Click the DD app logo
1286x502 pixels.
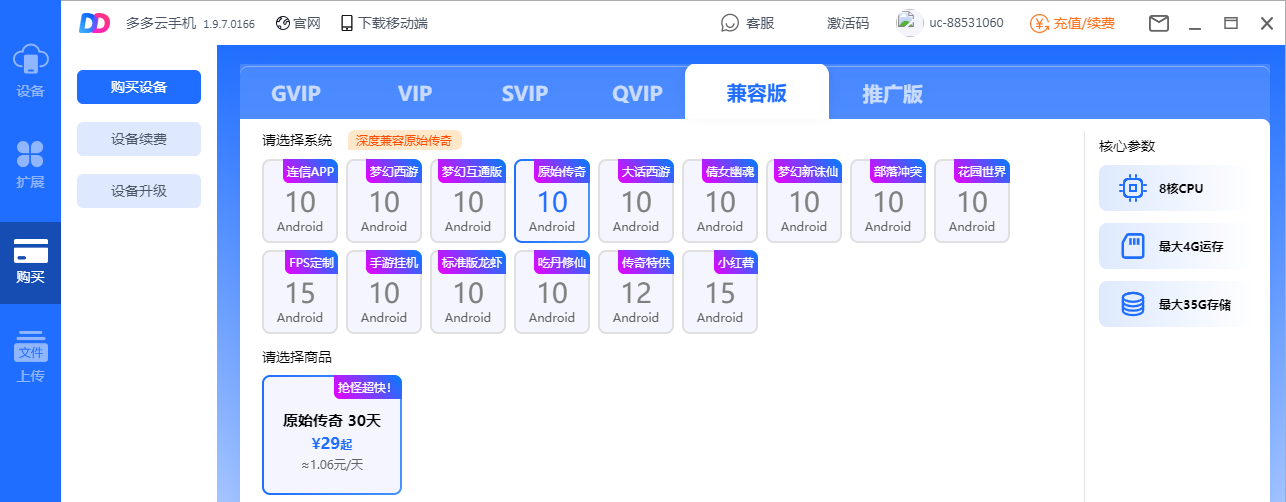94,23
